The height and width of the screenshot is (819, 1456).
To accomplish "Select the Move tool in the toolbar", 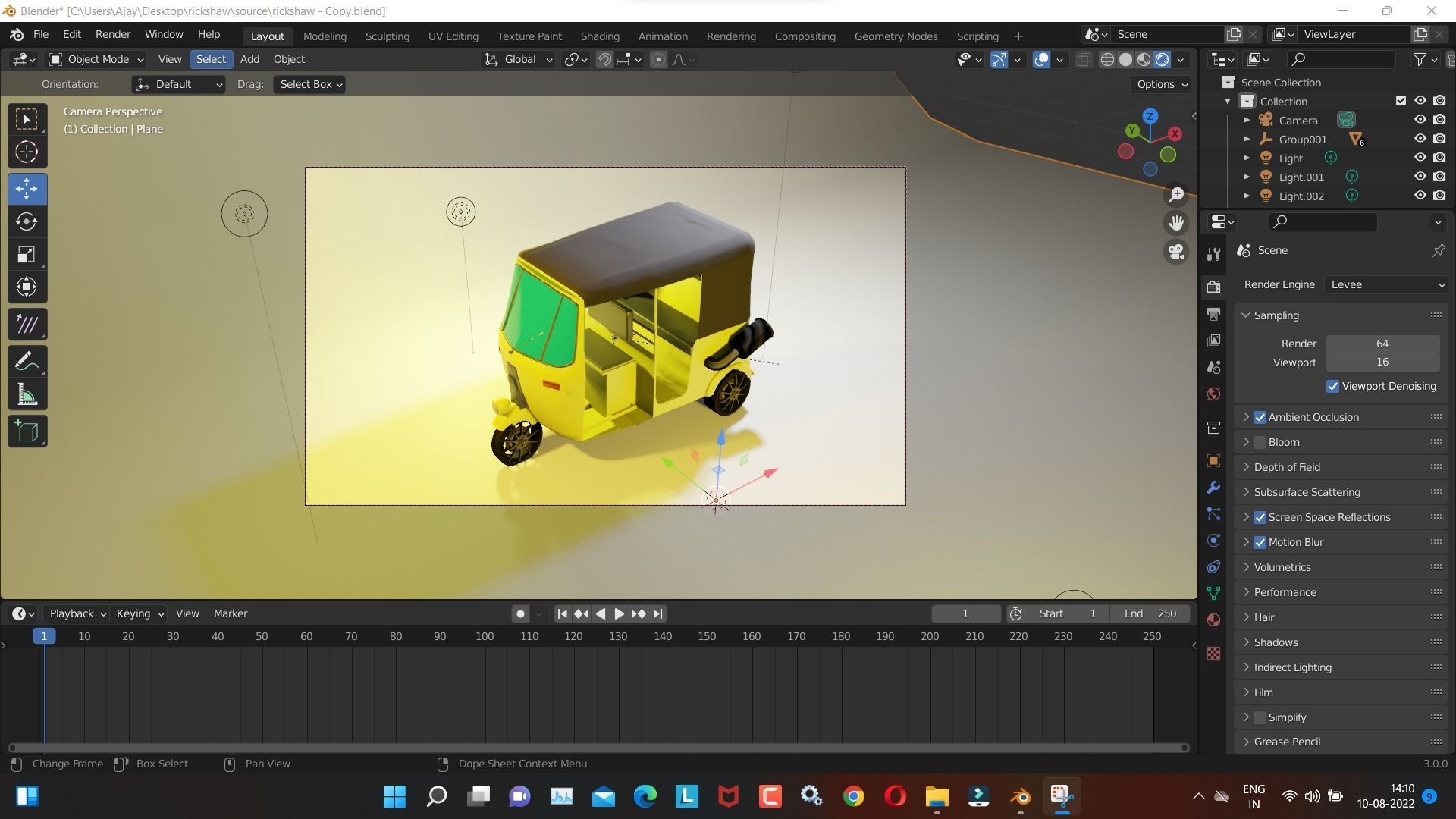I will [27, 189].
